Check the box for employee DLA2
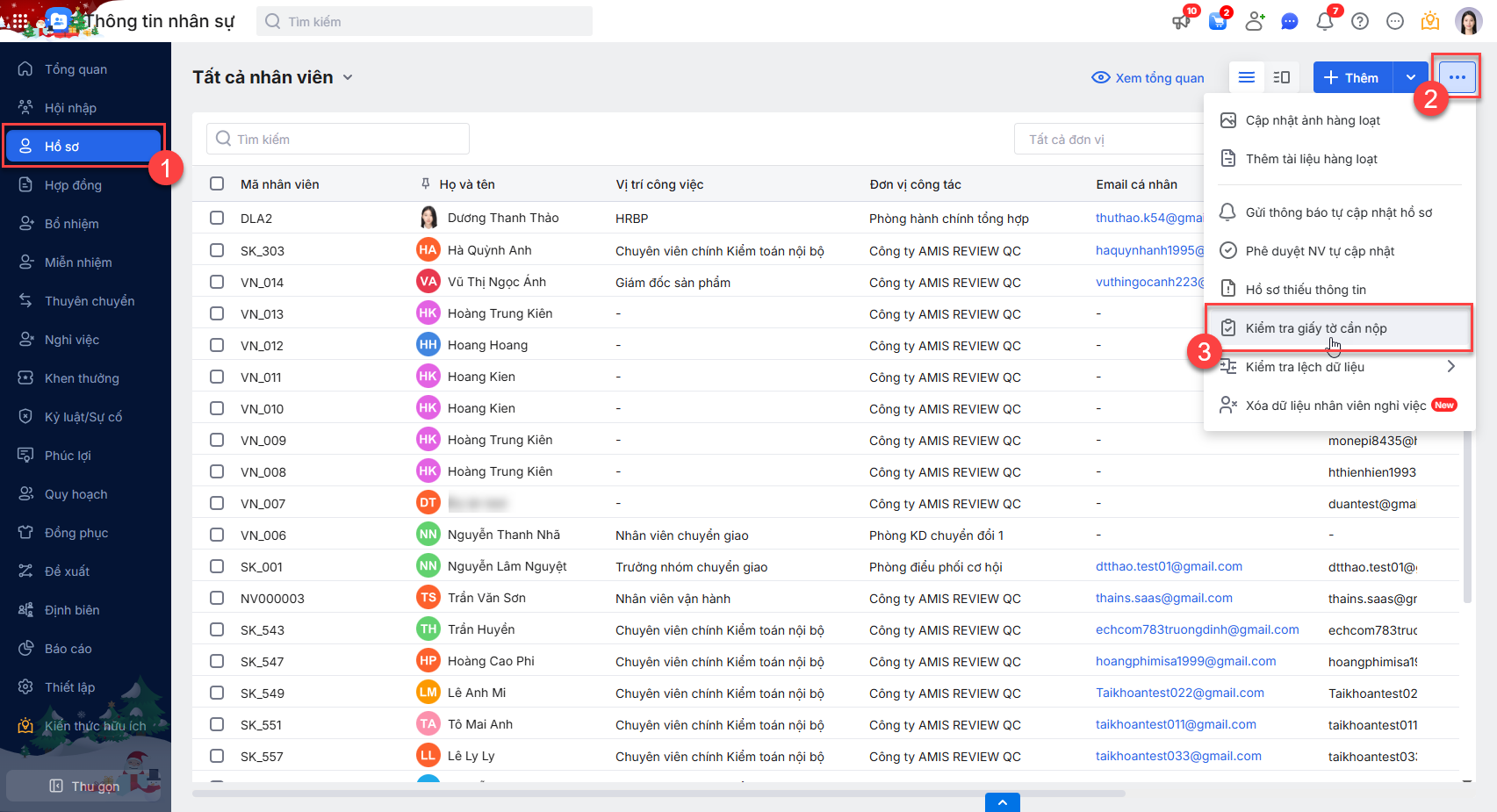This screenshot has height=812, width=1497. pyautogui.click(x=217, y=218)
